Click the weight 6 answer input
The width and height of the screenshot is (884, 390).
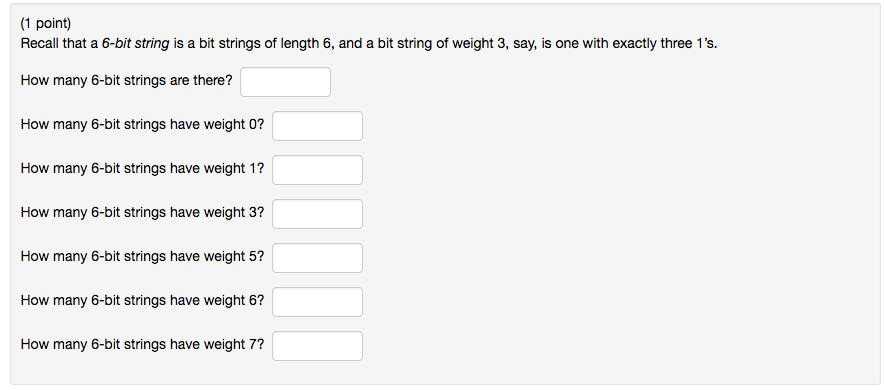pos(317,302)
